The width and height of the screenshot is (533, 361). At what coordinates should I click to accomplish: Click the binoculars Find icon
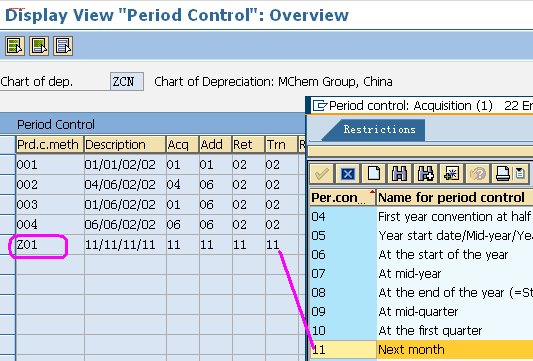[399, 174]
